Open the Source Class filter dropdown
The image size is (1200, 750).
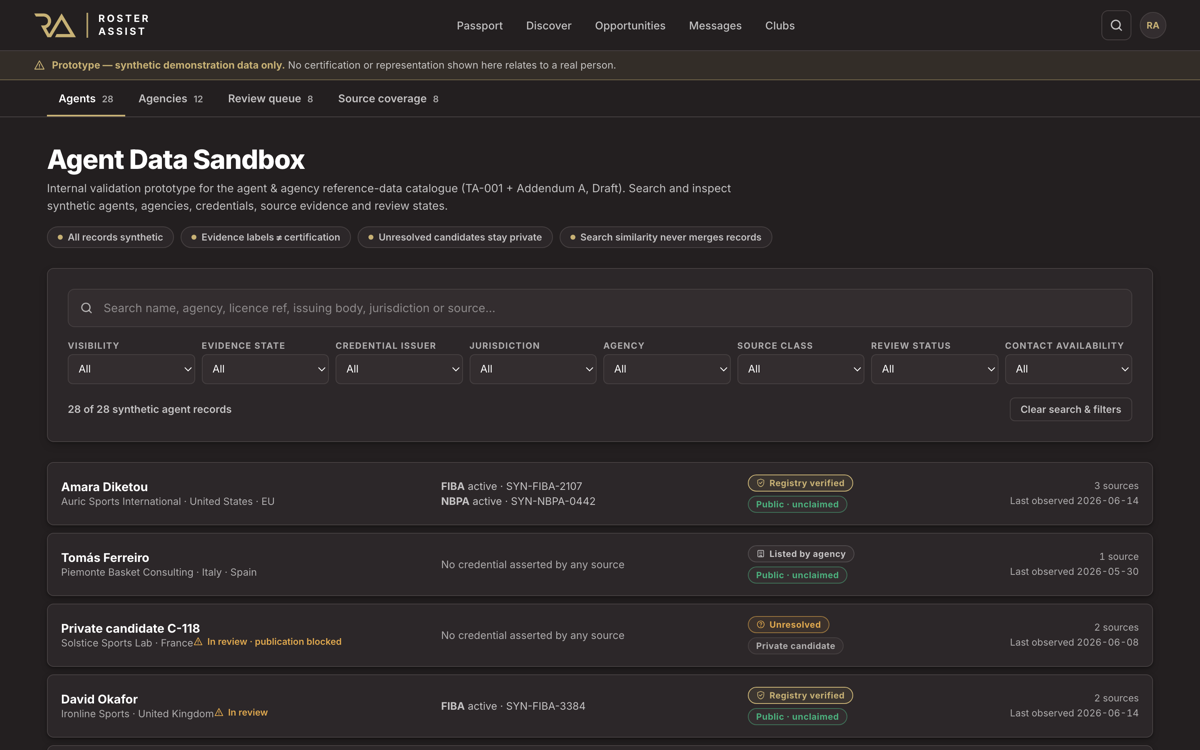(x=801, y=369)
